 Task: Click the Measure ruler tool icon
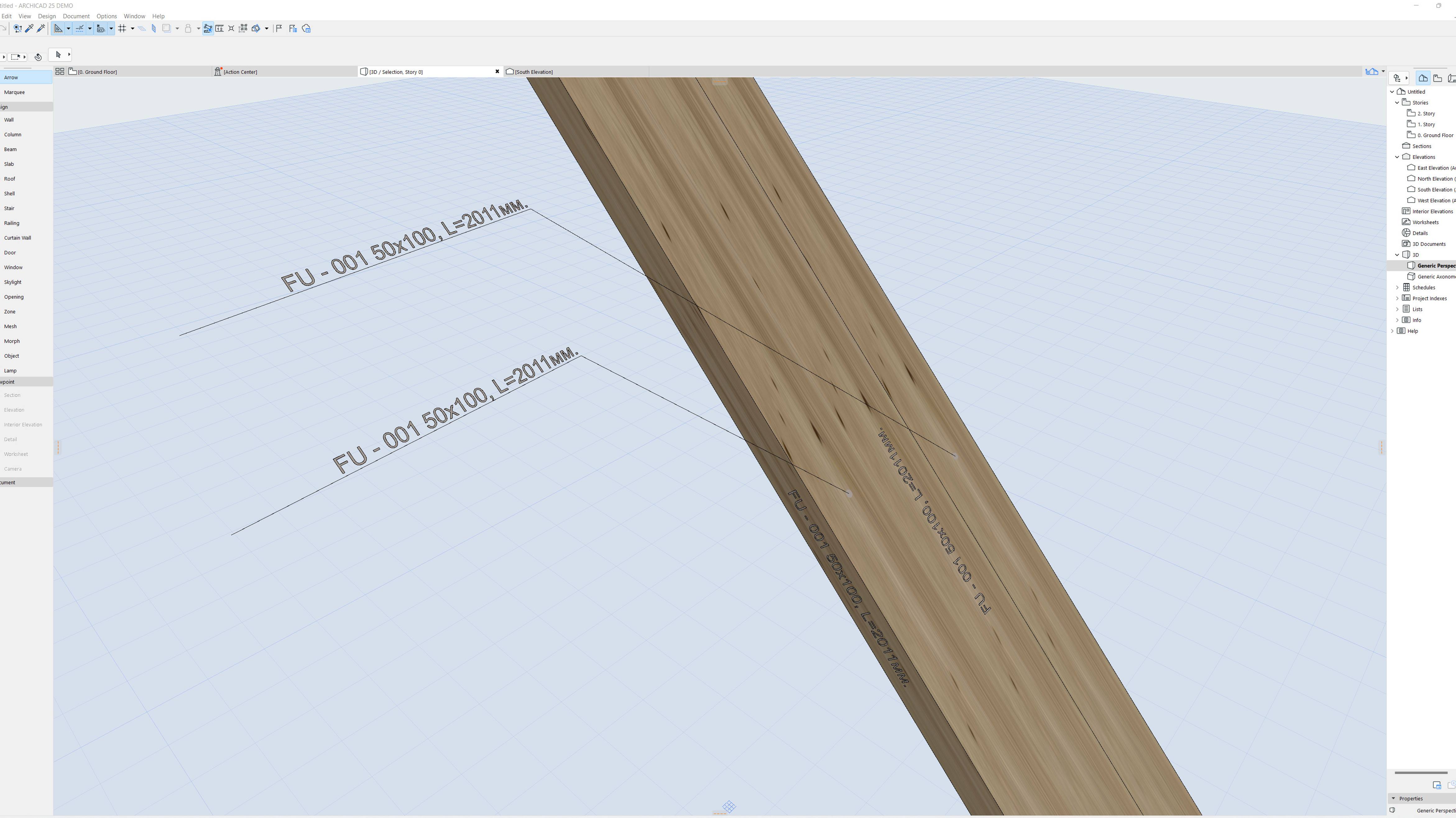(x=219, y=28)
